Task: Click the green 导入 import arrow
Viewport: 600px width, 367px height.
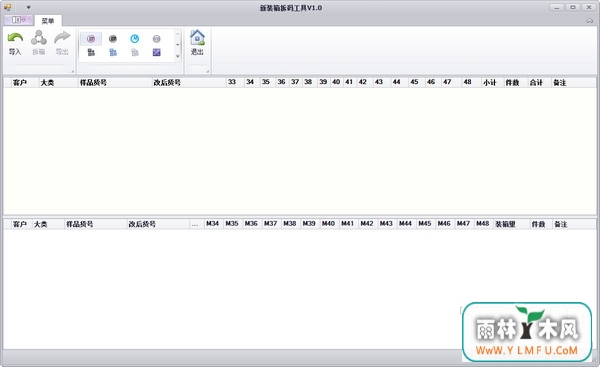Action: pyautogui.click(x=15, y=38)
